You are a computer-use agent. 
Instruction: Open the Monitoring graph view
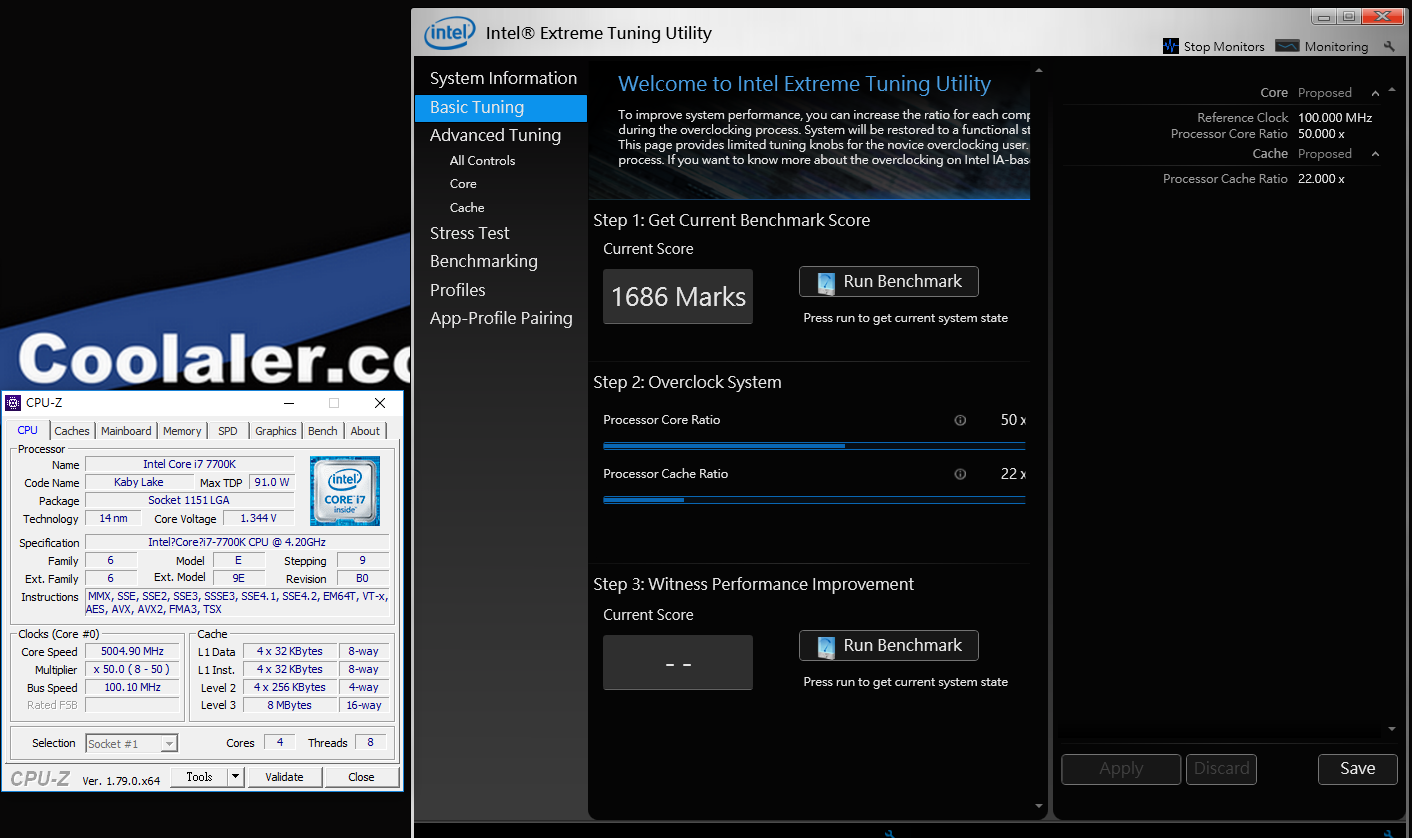point(1287,46)
